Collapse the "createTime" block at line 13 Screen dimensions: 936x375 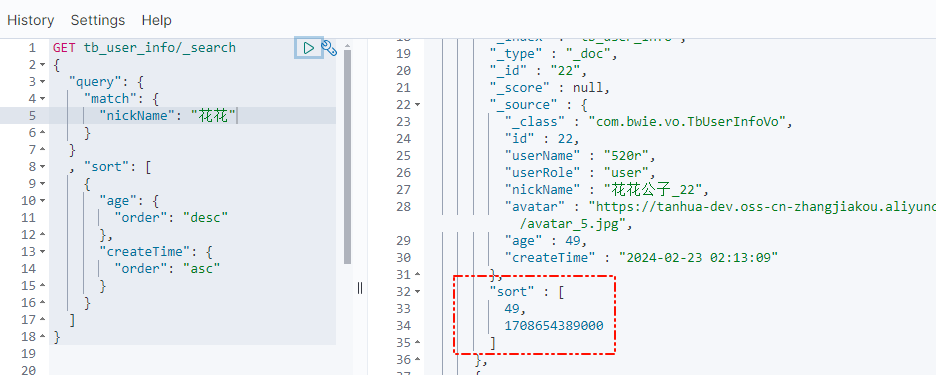[42, 252]
